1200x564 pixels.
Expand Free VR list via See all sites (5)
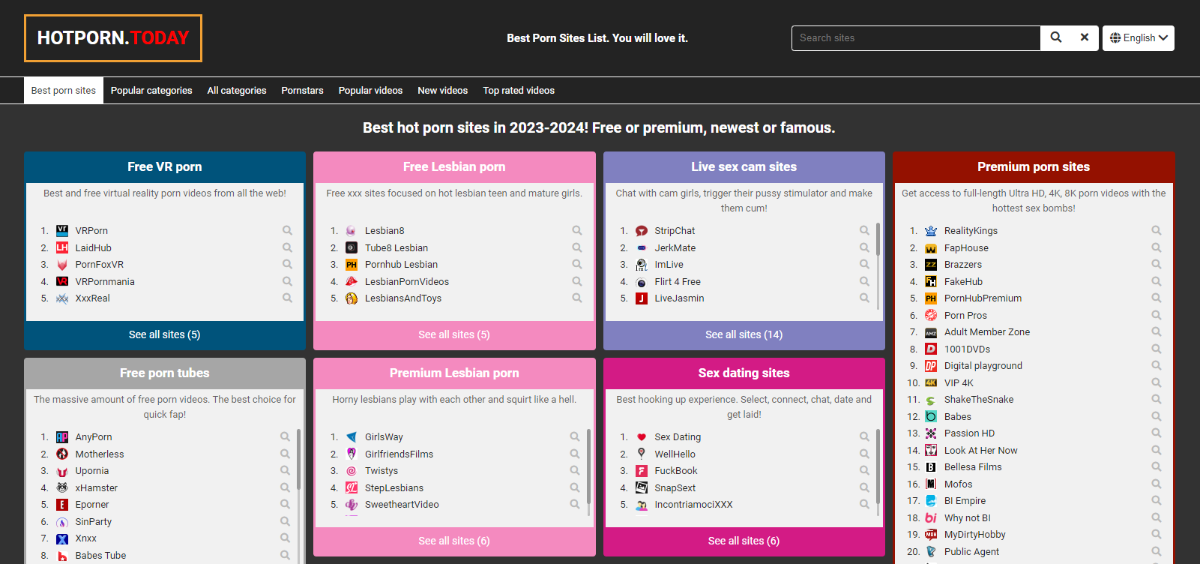click(x=164, y=335)
